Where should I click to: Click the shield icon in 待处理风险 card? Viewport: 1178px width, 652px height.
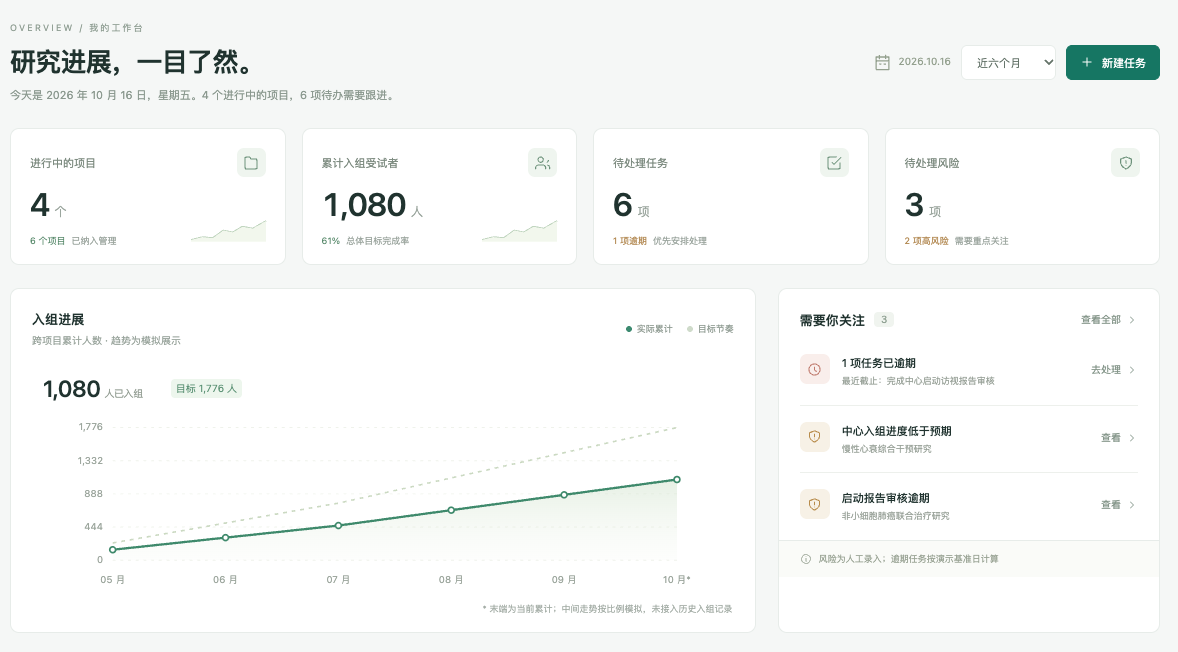tap(1125, 163)
